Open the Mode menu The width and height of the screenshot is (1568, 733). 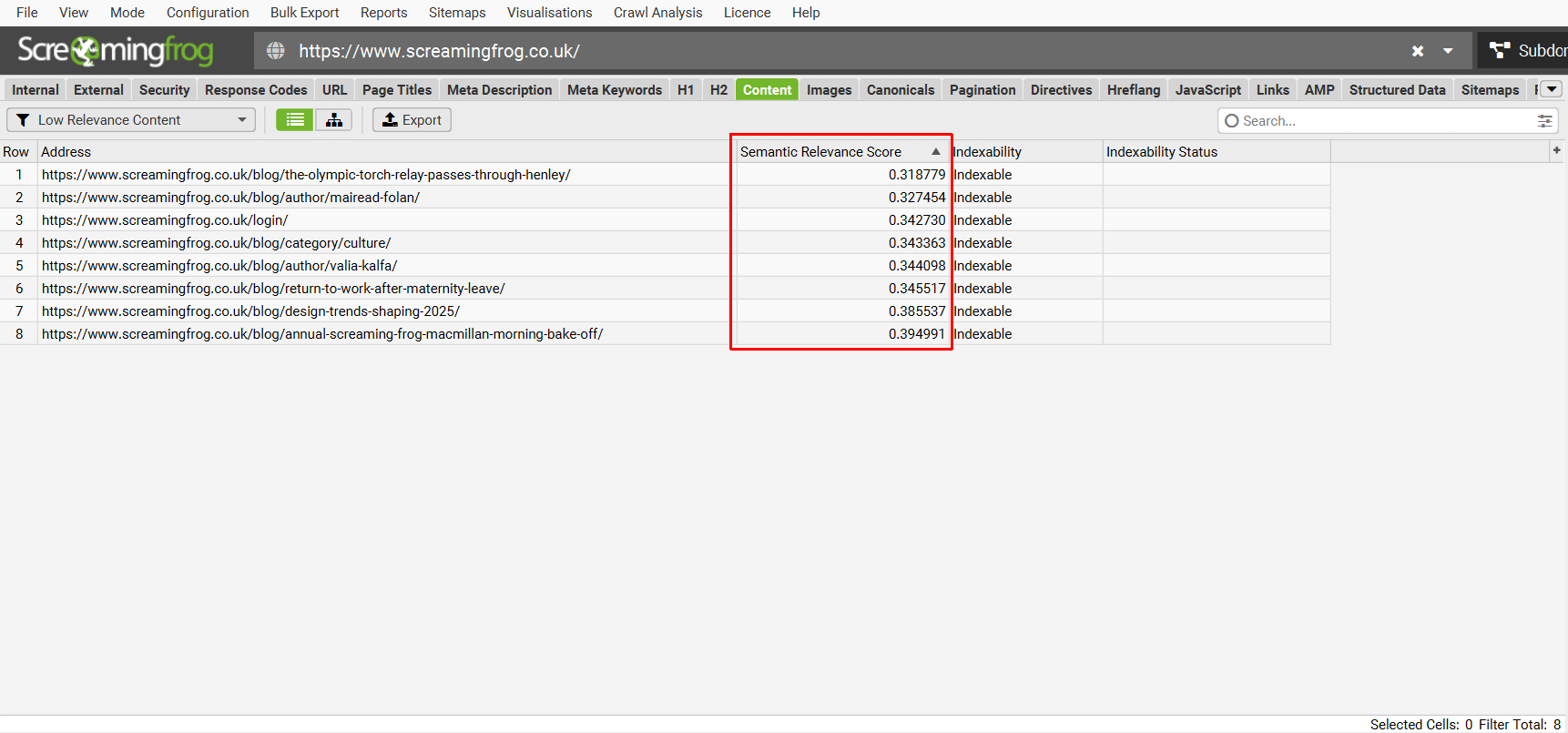(127, 13)
